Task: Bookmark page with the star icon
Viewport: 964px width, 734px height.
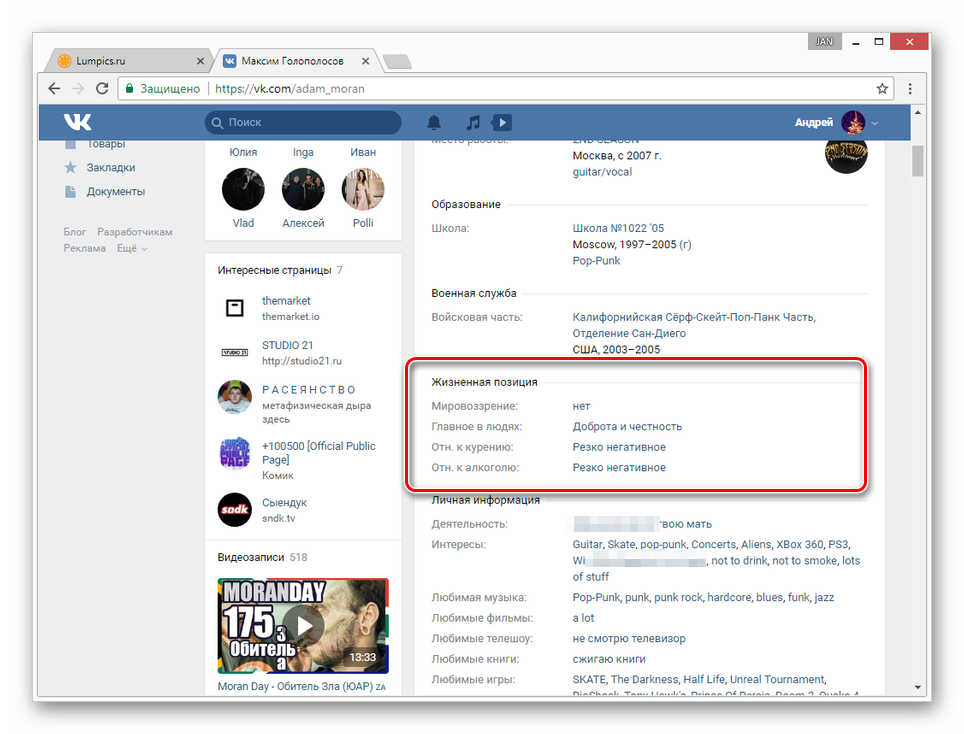Action: tap(882, 88)
